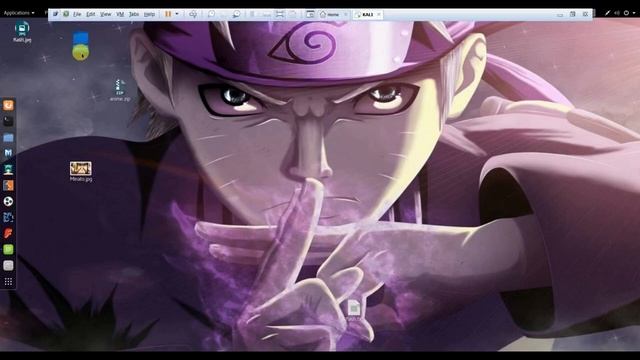The image size is (640, 360).
Task: Click the volume speaker icon in top panel
Action: pyautogui.click(x=617, y=13)
